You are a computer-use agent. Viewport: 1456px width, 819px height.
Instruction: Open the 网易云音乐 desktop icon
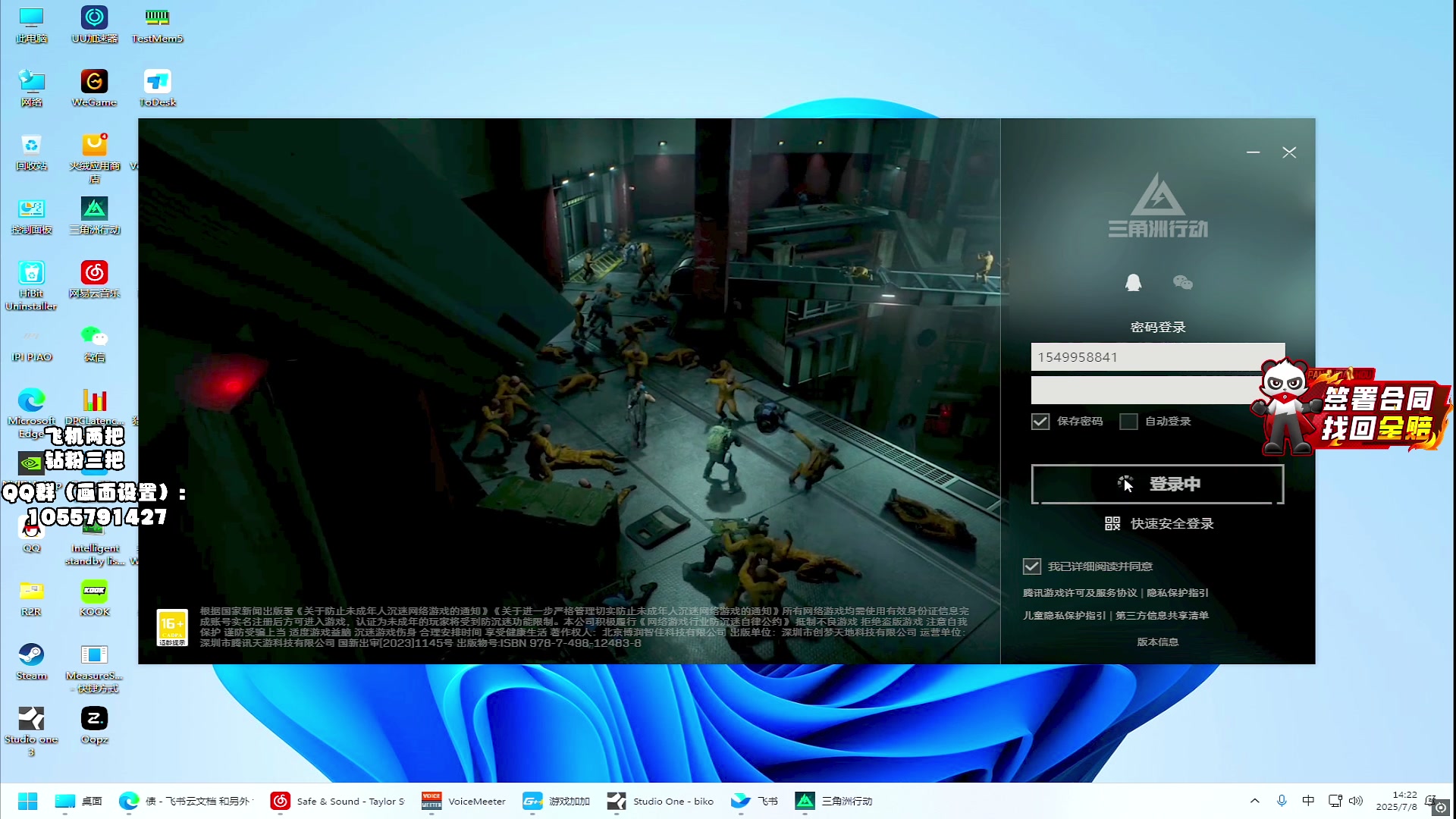(x=94, y=279)
